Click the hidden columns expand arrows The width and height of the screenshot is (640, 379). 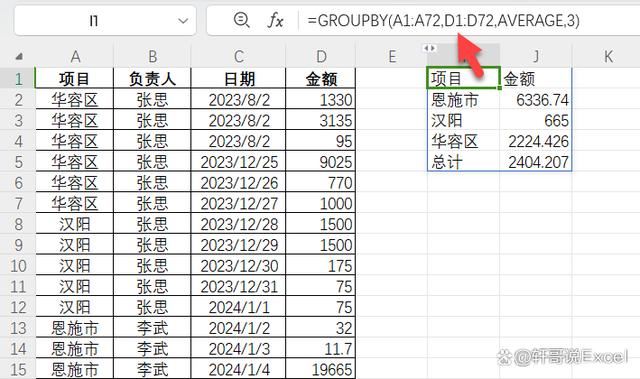coord(429,48)
